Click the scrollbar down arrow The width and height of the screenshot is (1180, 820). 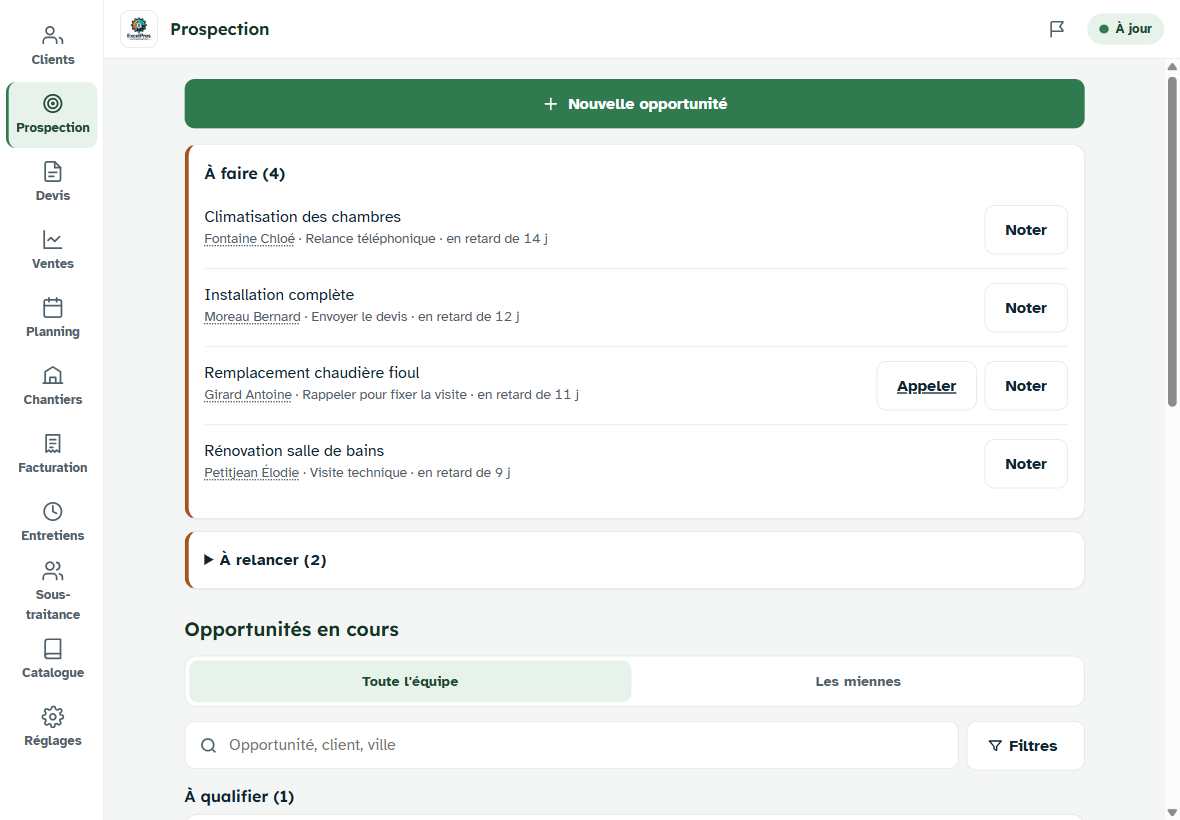[1172, 812]
